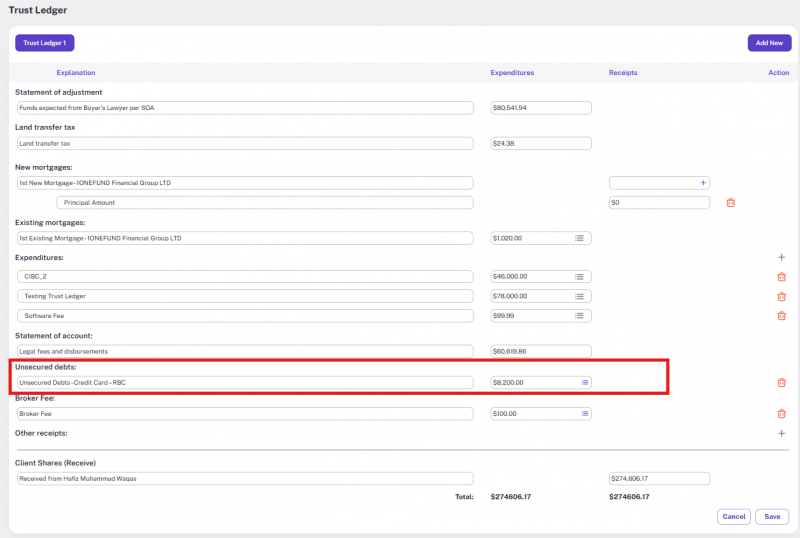800x538 pixels.
Task: Open breakdown list icon for 1st Existing Mortgage amount
Action: pyautogui.click(x=579, y=238)
